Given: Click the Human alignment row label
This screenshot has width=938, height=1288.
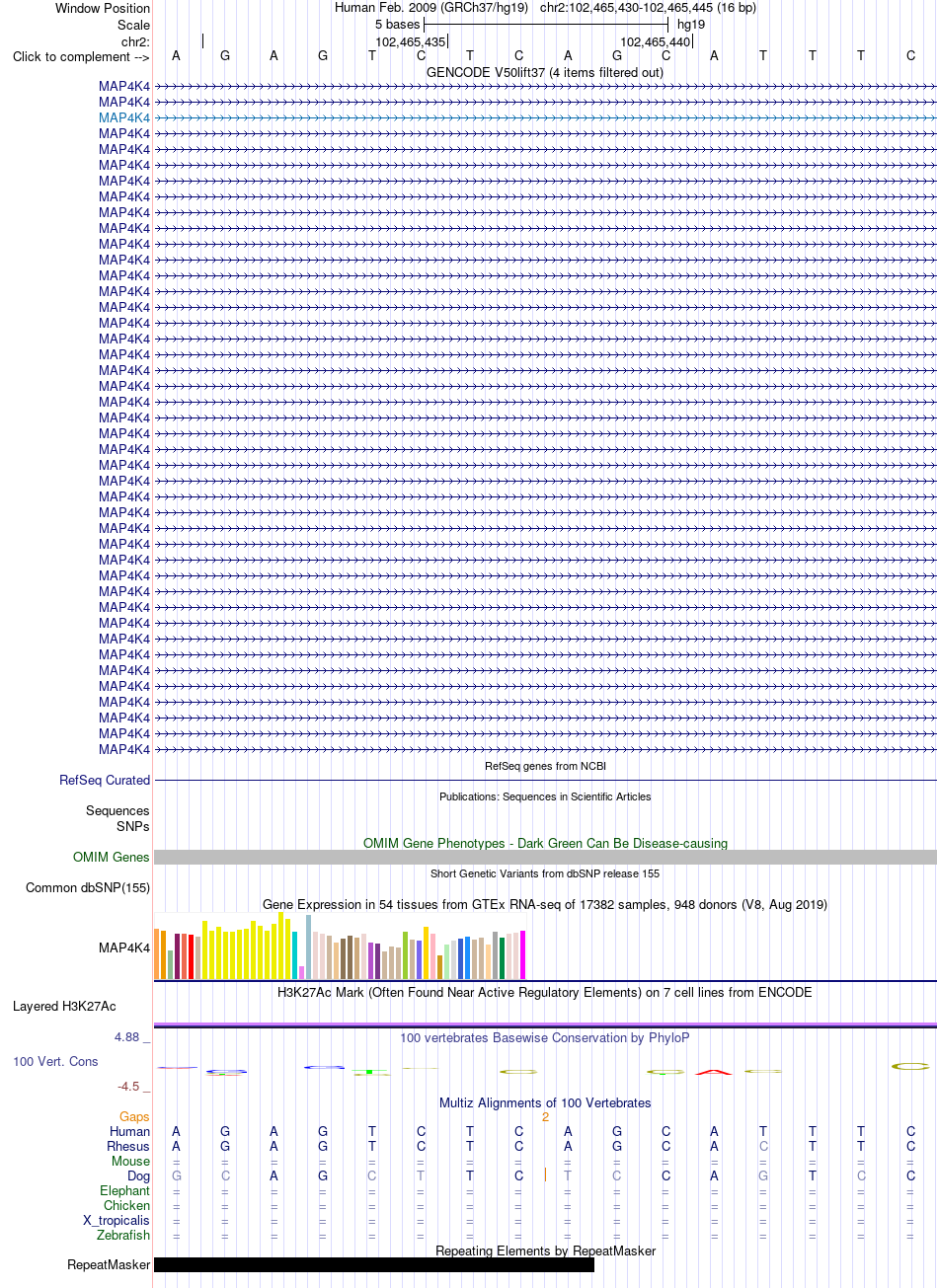Looking at the screenshot, I should tap(130, 1131).
